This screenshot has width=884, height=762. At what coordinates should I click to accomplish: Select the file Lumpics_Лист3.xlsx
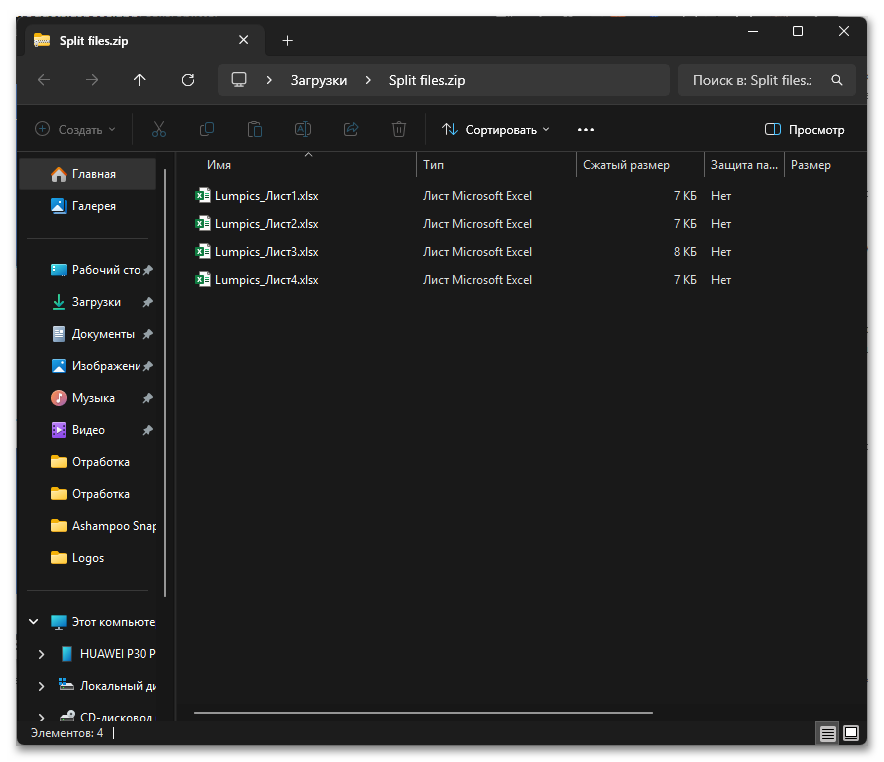point(266,252)
